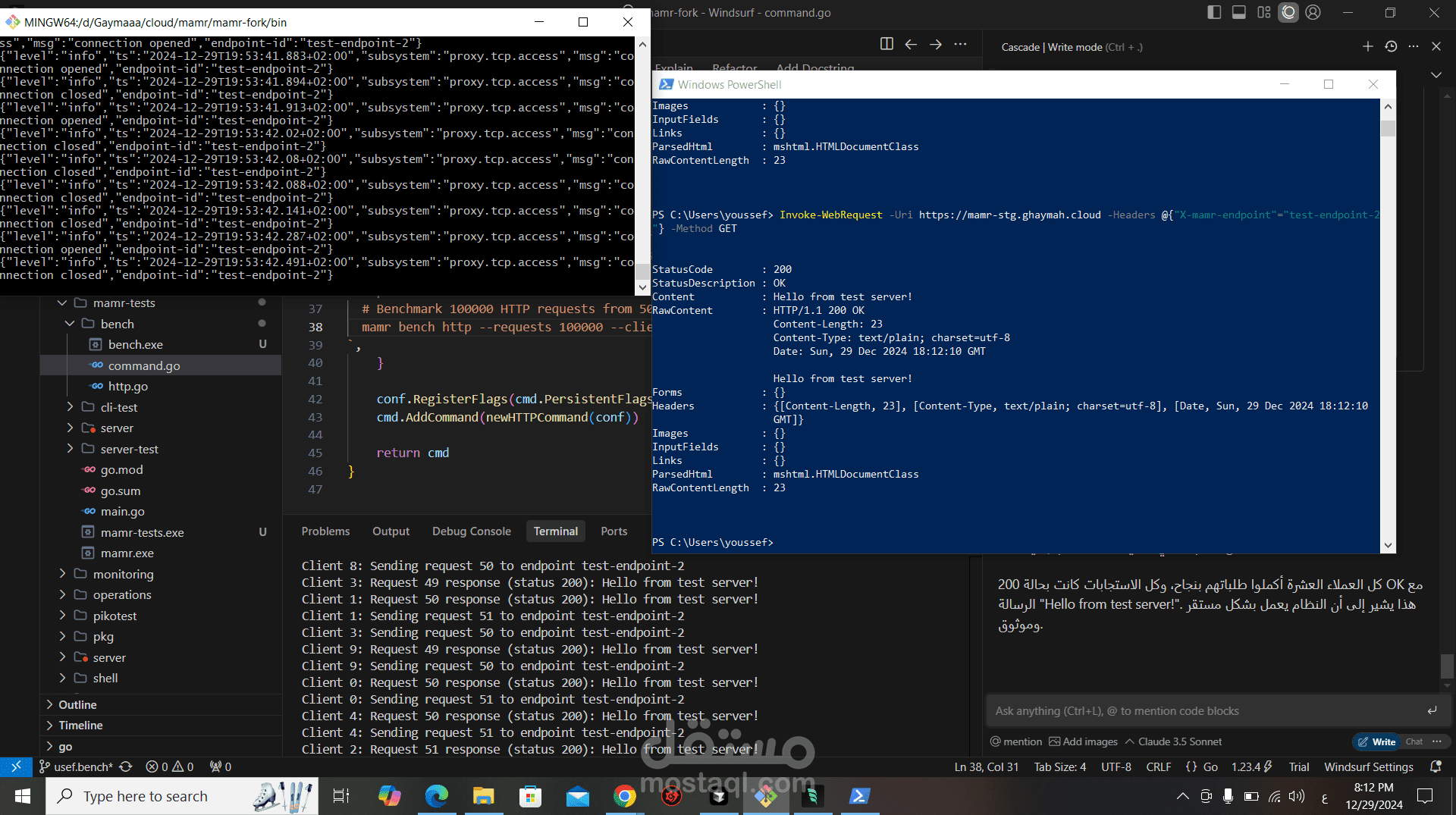Submit Cascade message with enter arrow icon
The image size is (1456, 815).
pos(1432,710)
